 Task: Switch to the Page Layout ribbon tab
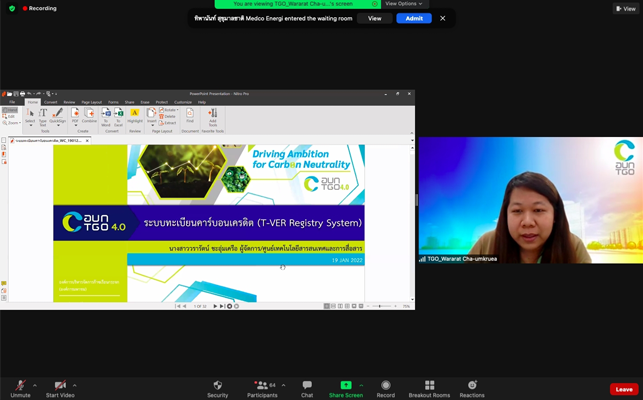(x=91, y=102)
